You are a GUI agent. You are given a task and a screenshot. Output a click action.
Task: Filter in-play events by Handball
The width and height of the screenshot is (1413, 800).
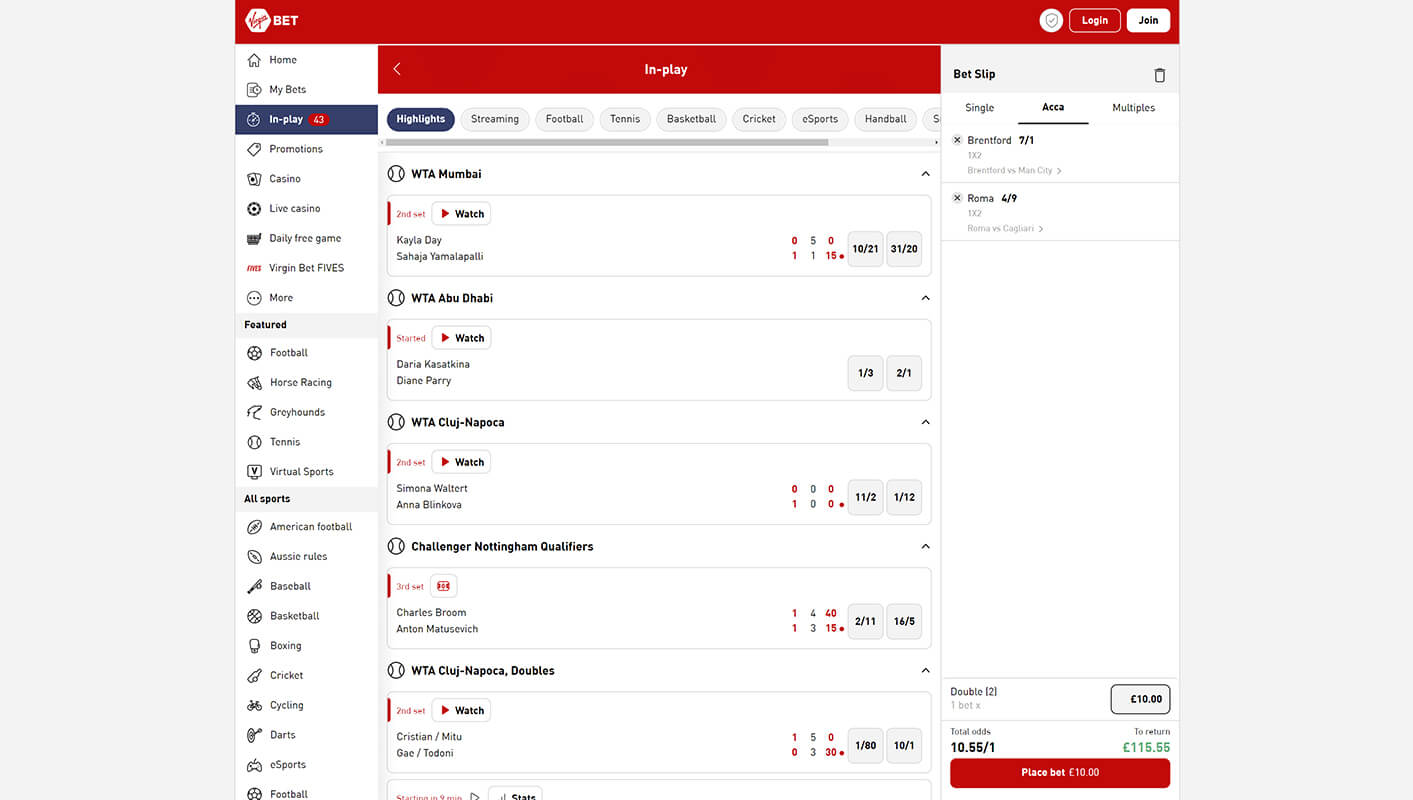885,120
